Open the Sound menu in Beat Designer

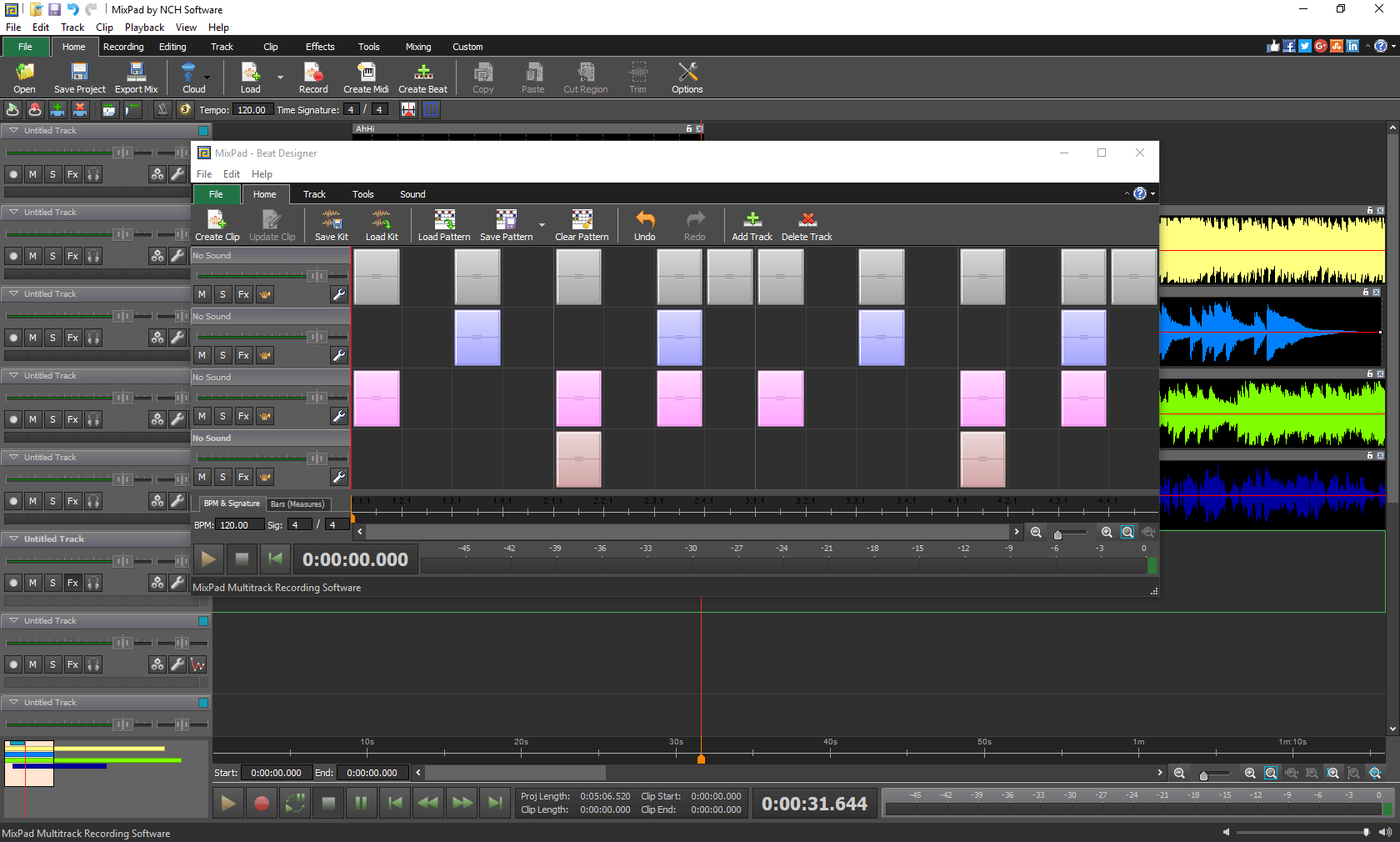[x=412, y=194]
